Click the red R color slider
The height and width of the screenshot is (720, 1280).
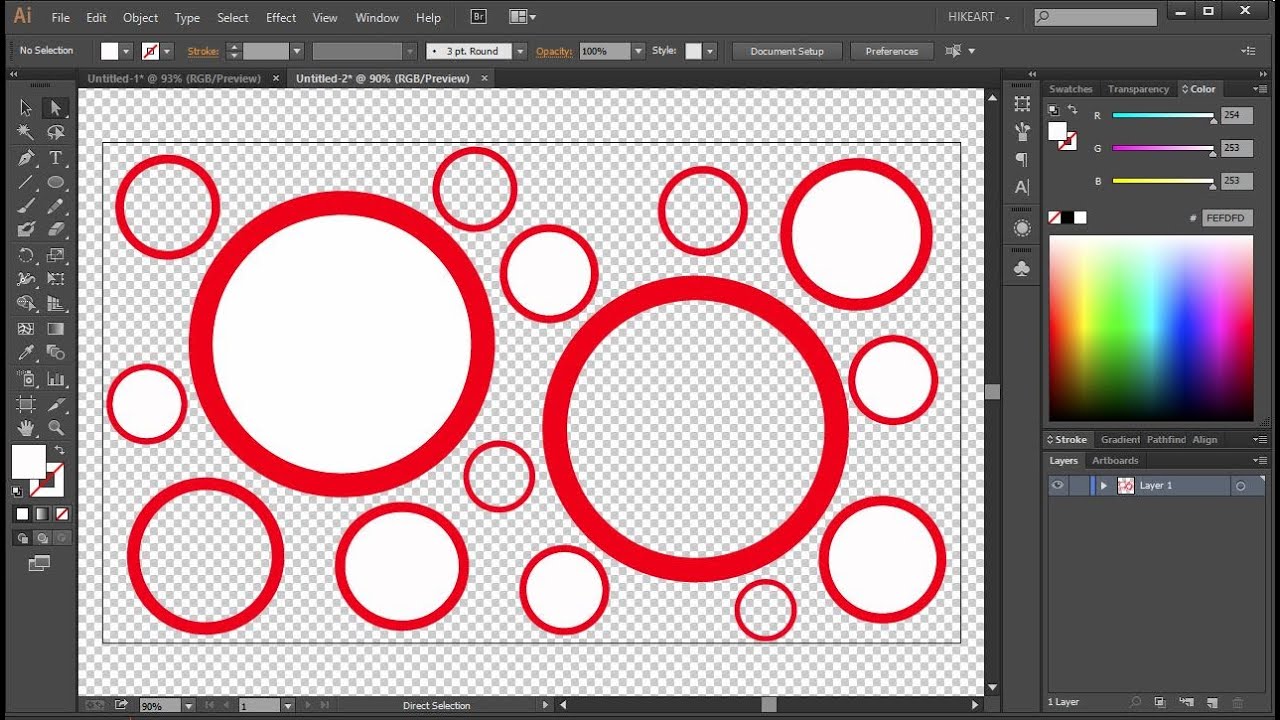click(1163, 116)
